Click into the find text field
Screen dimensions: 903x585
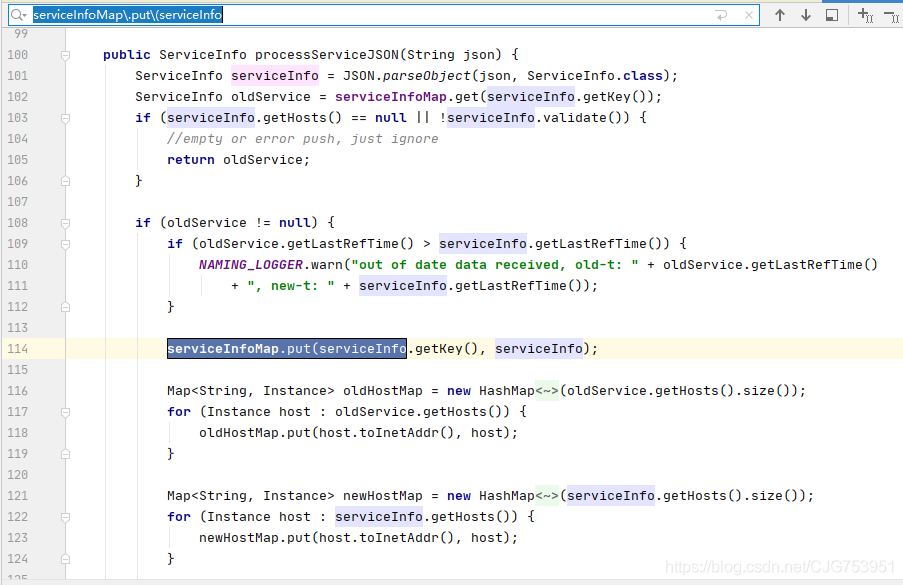click(x=369, y=15)
